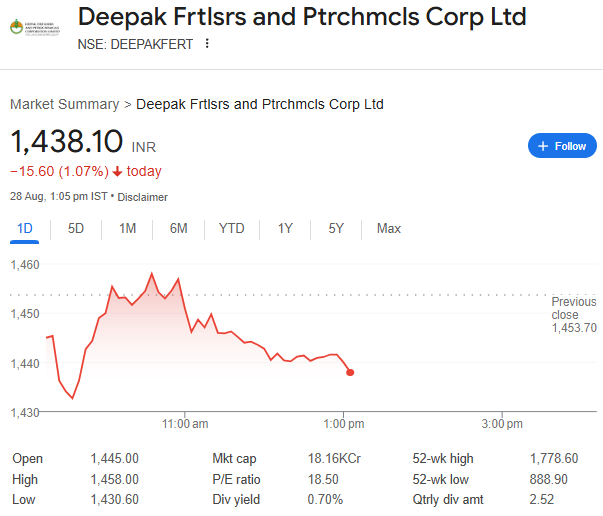The height and width of the screenshot is (516, 603).
Task: View the 1Y chart range
Action: (285, 228)
